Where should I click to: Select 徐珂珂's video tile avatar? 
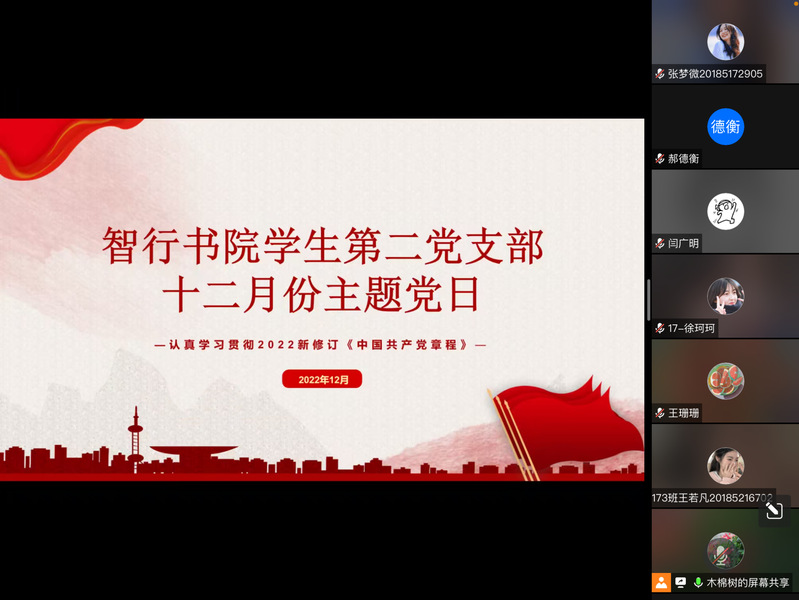point(726,296)
